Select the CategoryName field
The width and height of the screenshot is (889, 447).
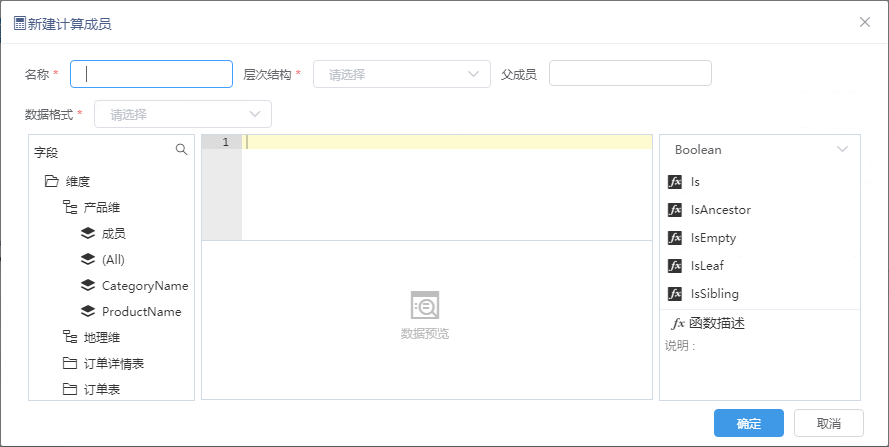pos(145,285)
